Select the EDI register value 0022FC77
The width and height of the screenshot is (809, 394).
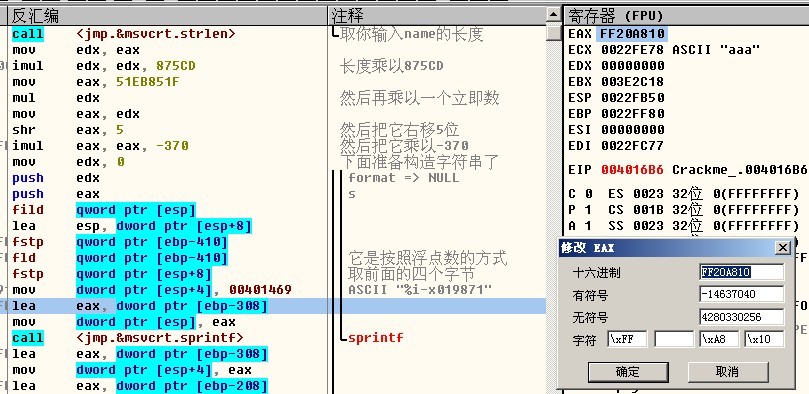point(633,146)
